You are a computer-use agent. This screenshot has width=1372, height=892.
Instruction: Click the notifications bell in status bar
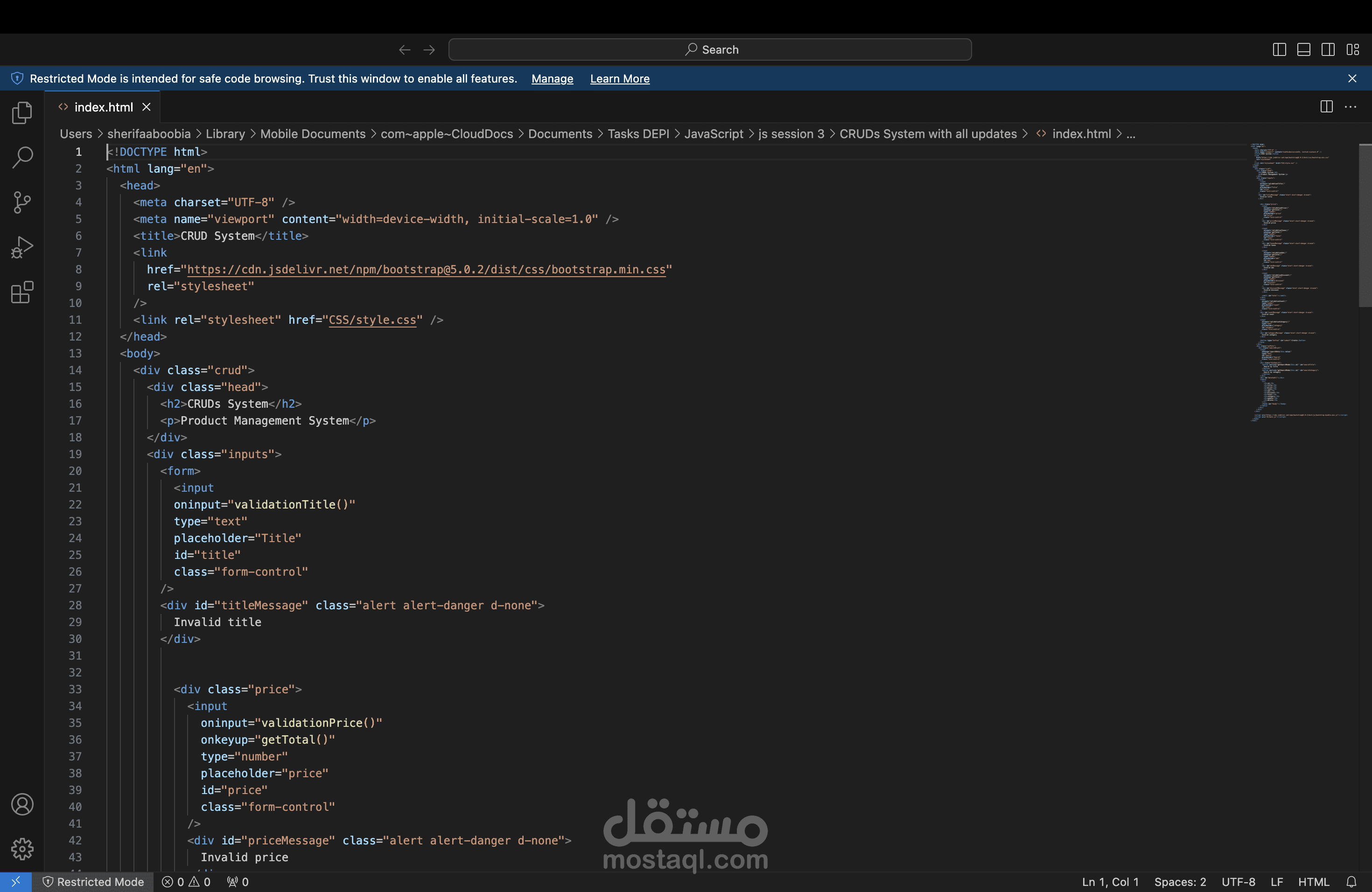coord(1351,882)
